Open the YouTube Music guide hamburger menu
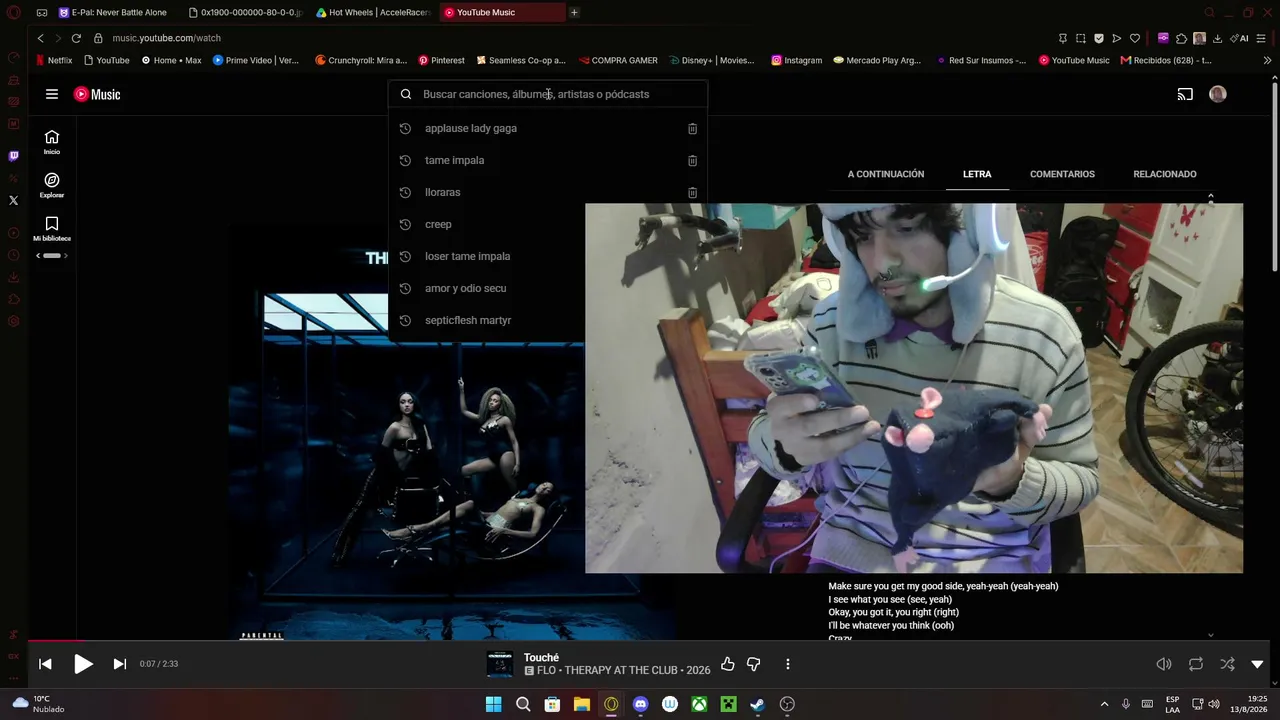Screen dimensions: 1280x720 click(52, 94)
